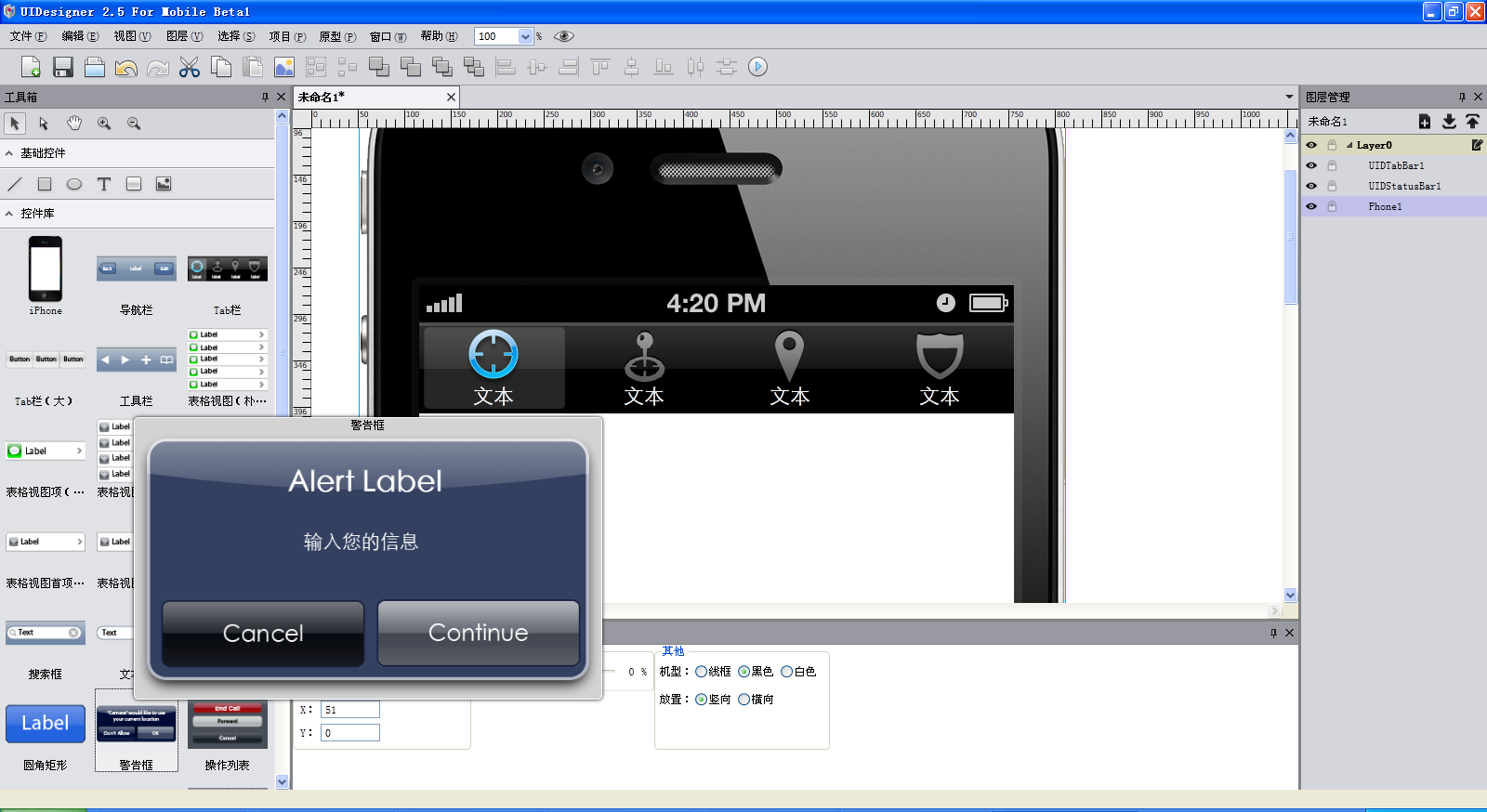The image size is (1487, 812).
Task: Click the Copy pages icon
Action: [x=221, y=67]
